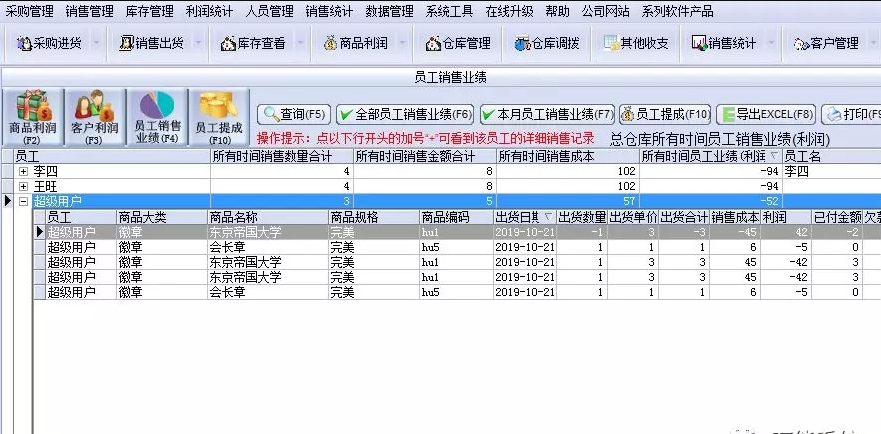Expand the 李四 employee row

(x=23, y=171)
